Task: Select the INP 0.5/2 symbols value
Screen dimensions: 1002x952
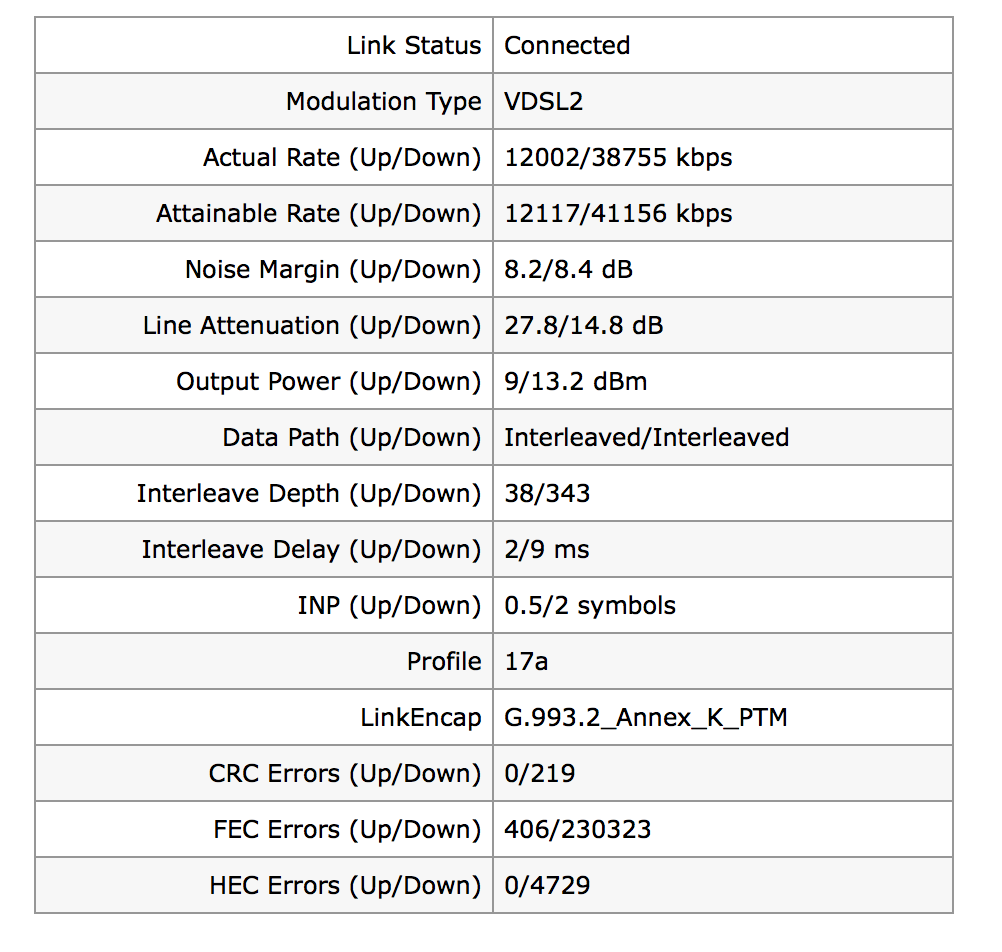Action: [x=589, y=606]
